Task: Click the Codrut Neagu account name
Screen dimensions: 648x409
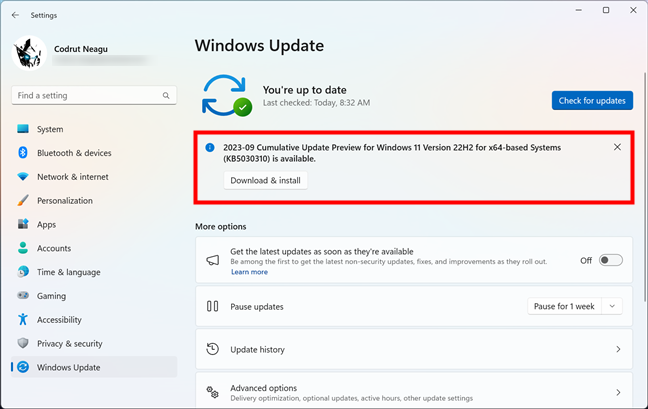Action: 81,49
